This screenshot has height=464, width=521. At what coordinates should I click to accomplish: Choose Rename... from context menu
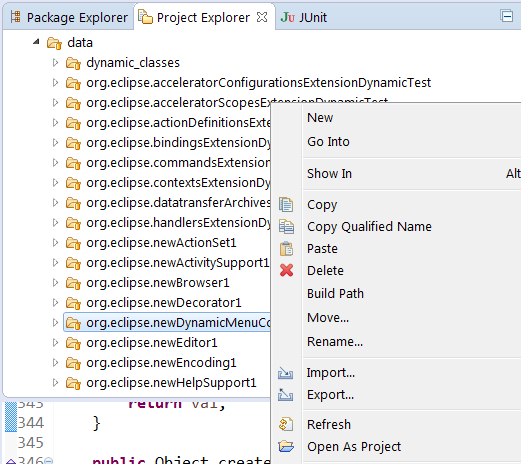pyautogui.click(x=335, y=342)
